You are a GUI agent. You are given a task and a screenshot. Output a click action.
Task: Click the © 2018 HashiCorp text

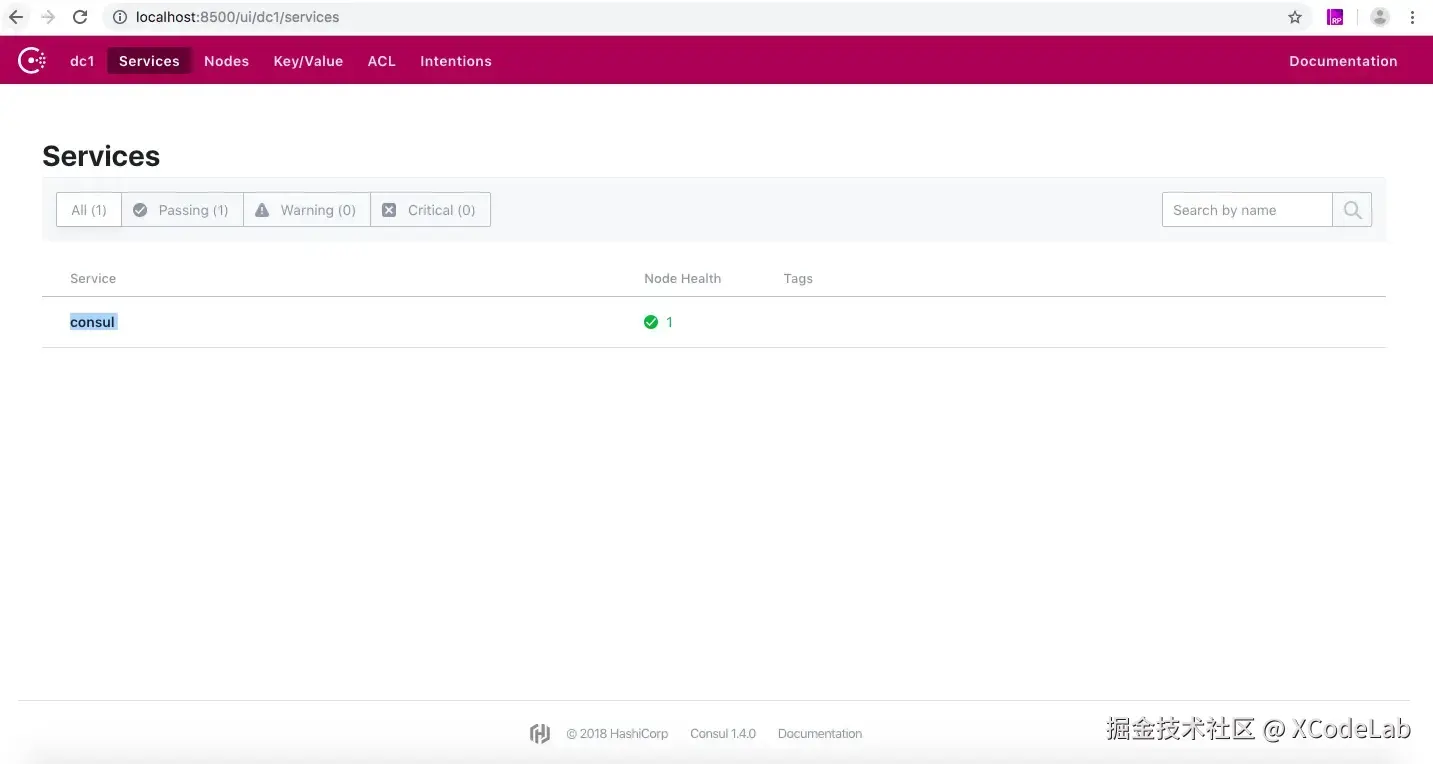click(617, 734)
